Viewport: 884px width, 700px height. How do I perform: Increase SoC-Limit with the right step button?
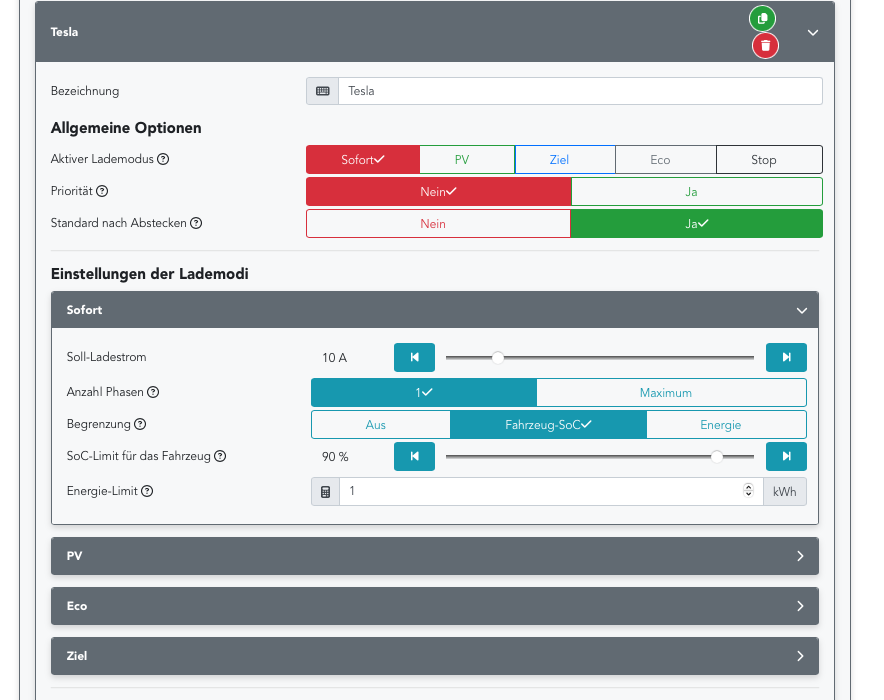tap(786, 456)
